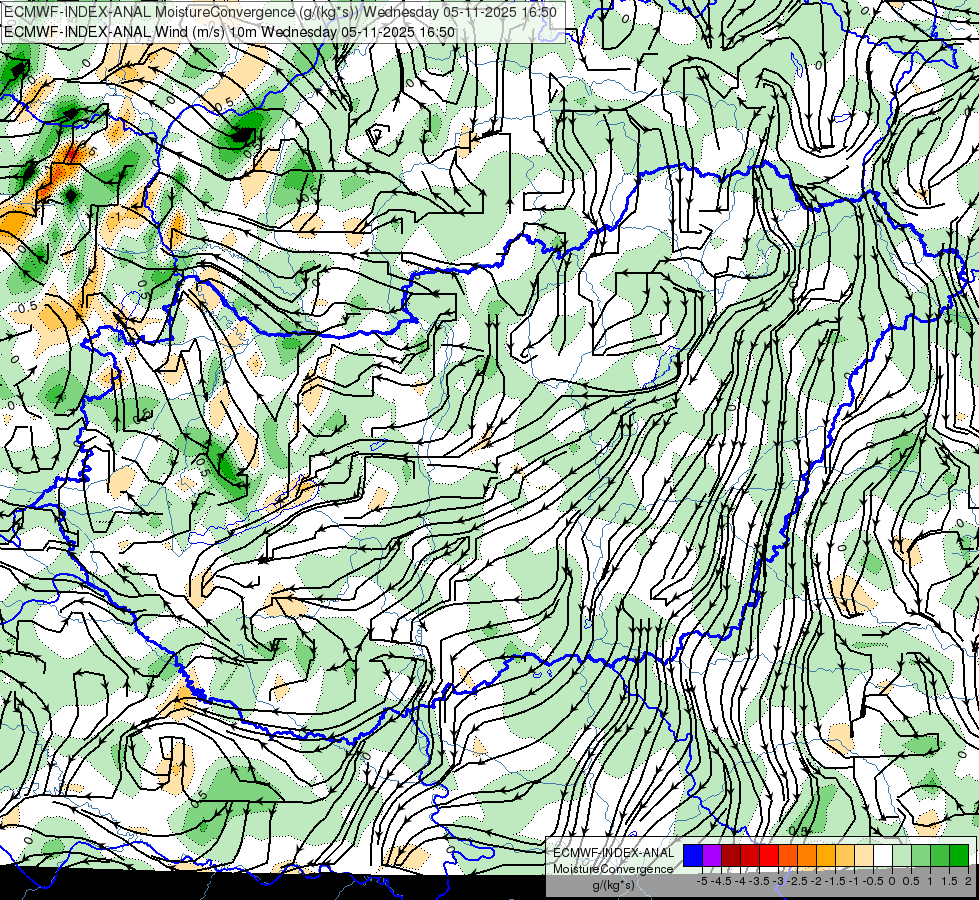The width and height of the screenshot is (979, 900).
Task: Pick the legend swatch between -4 and -3.5
Action: [x=750, y=856]
